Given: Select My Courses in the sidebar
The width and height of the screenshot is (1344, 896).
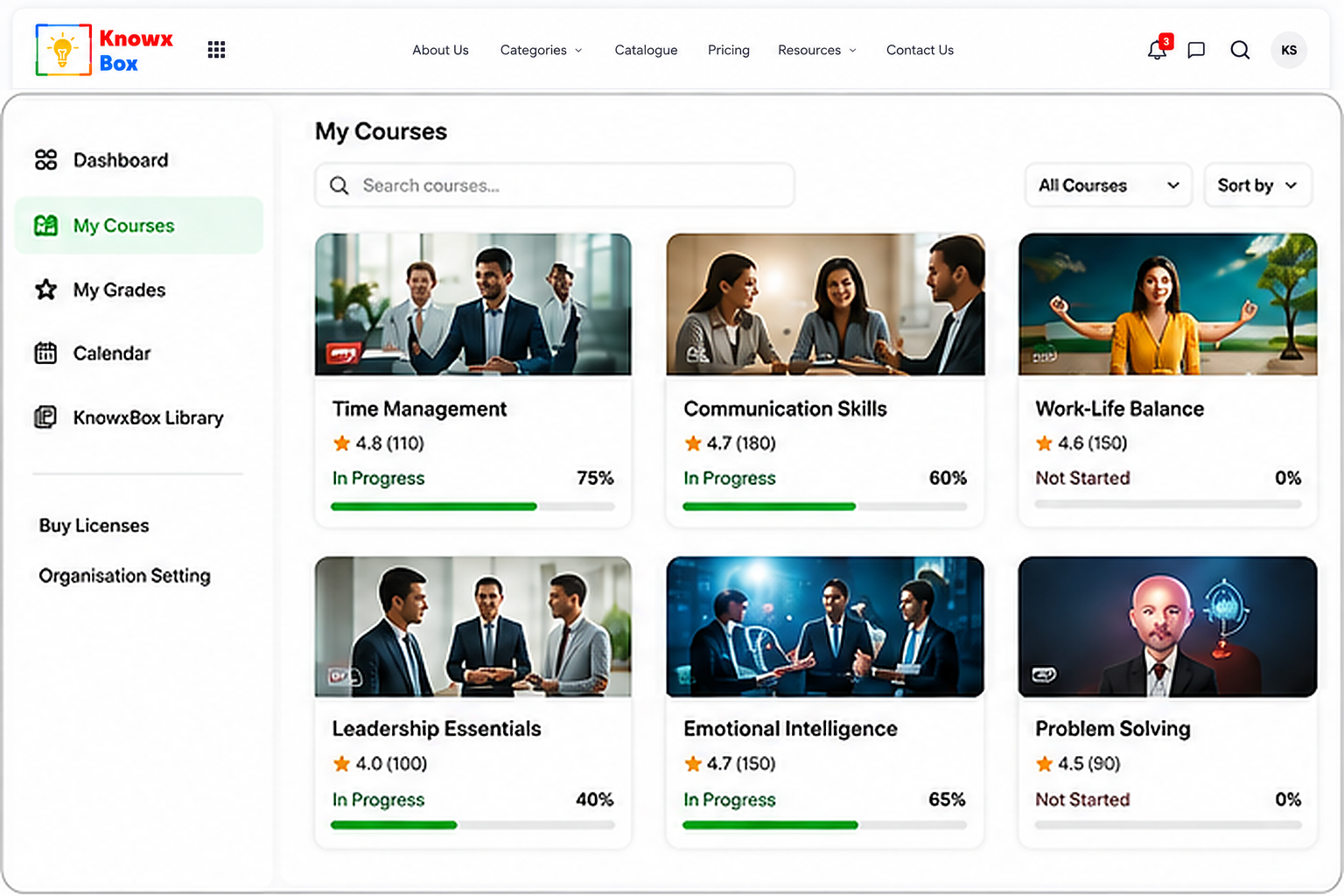Looking at the screenshot, I should point(138,226).
